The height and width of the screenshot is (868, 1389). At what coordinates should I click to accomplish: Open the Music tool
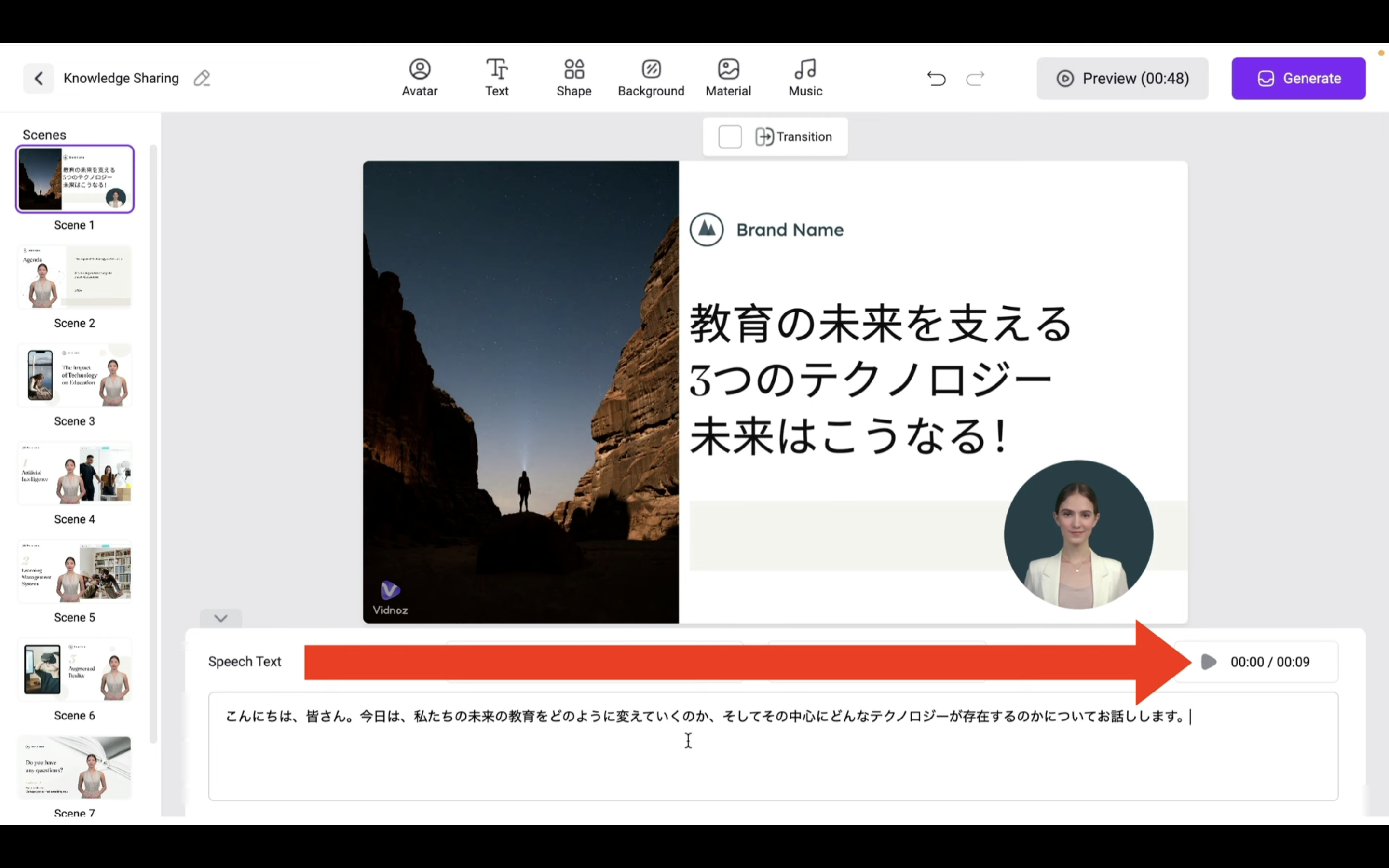pos(805,78)
